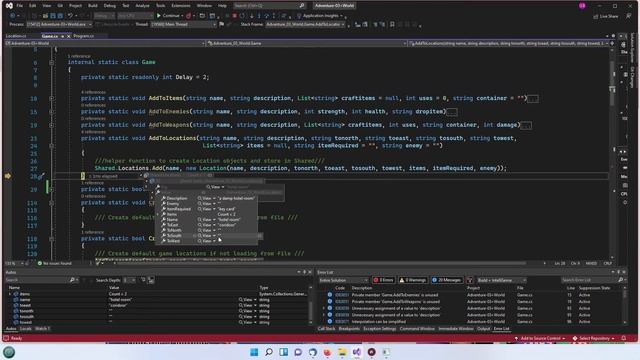Open the Extensions menu

point(181,6)
